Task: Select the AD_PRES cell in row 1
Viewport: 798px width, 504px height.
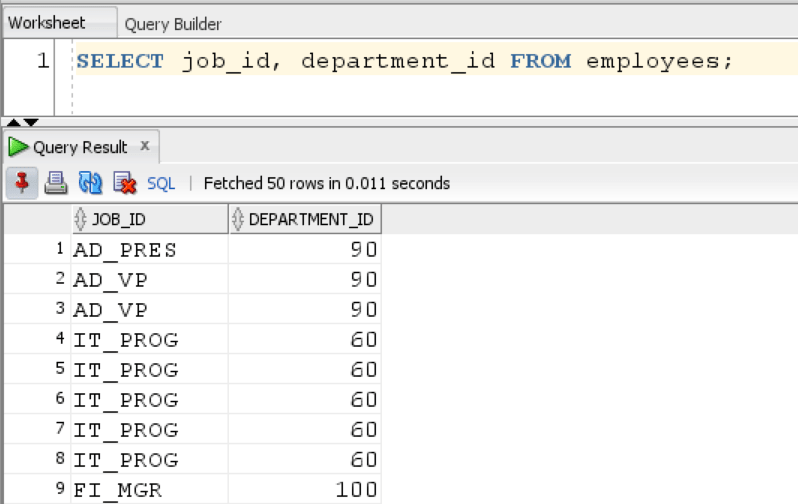Action: coord(125,250)
